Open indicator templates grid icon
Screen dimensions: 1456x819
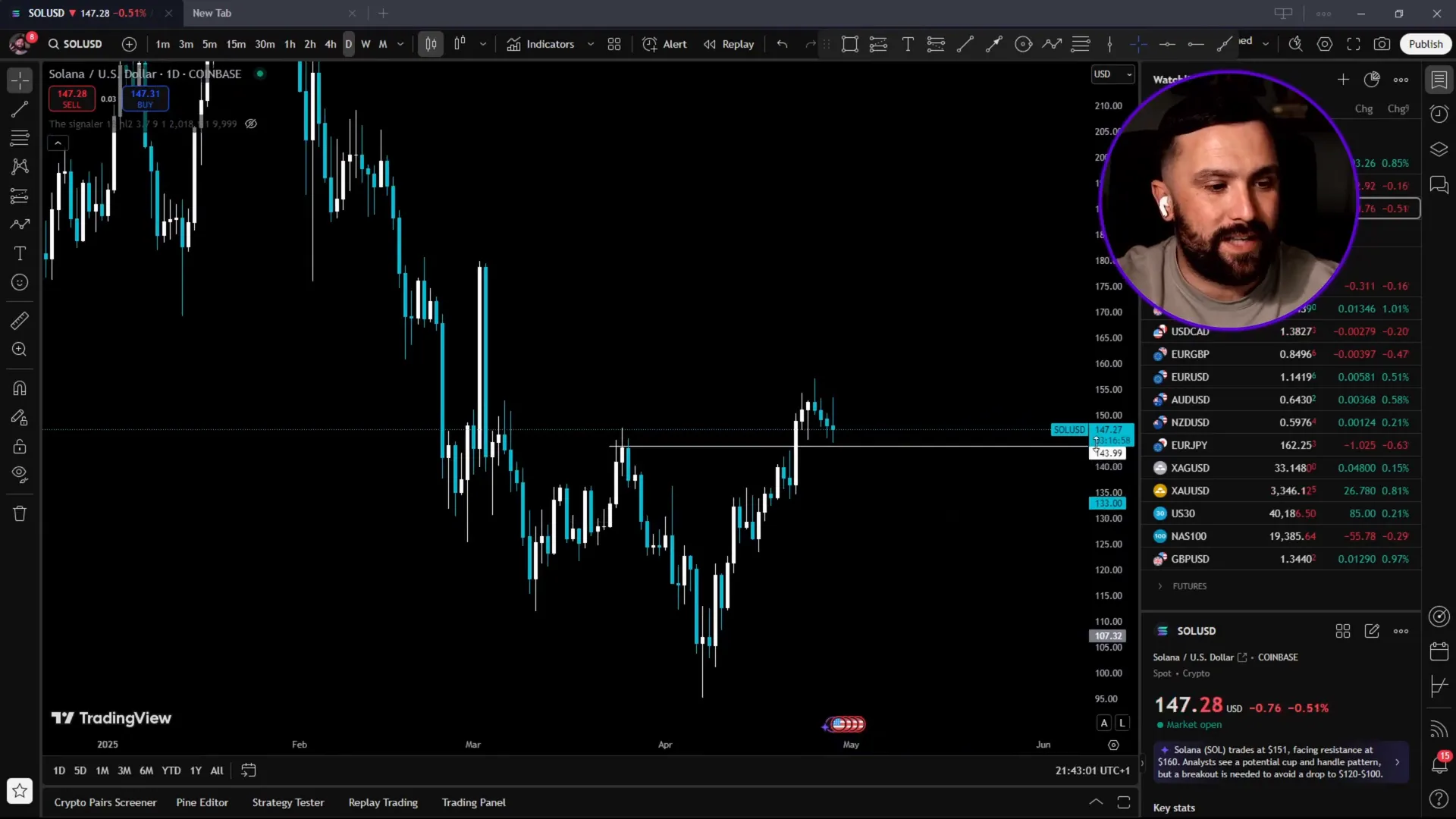click(x=614, y=44)
